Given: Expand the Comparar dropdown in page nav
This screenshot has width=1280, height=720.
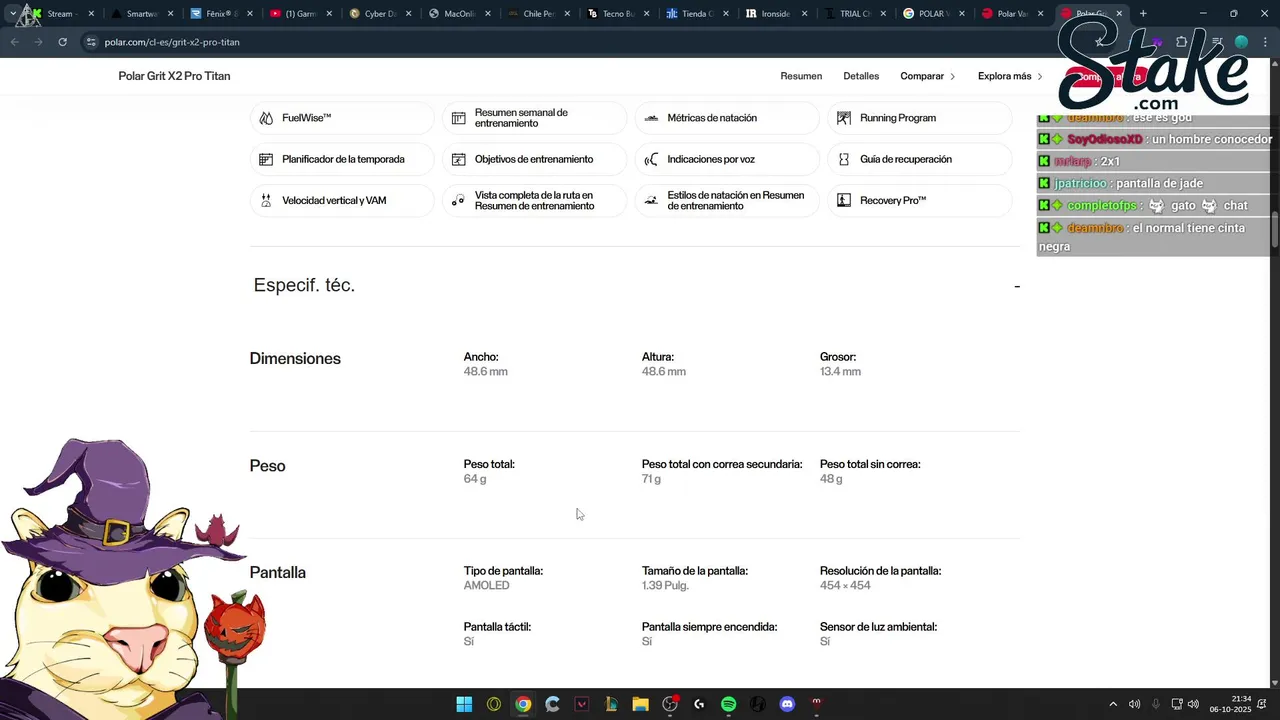Looking at the screenshot, I should (x=928, y=76).
